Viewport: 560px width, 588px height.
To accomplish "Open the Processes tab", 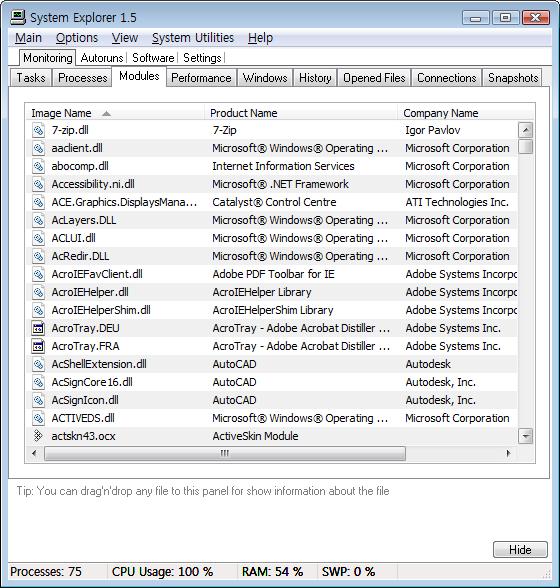I will pyautogui.click(x=83, y=78).
